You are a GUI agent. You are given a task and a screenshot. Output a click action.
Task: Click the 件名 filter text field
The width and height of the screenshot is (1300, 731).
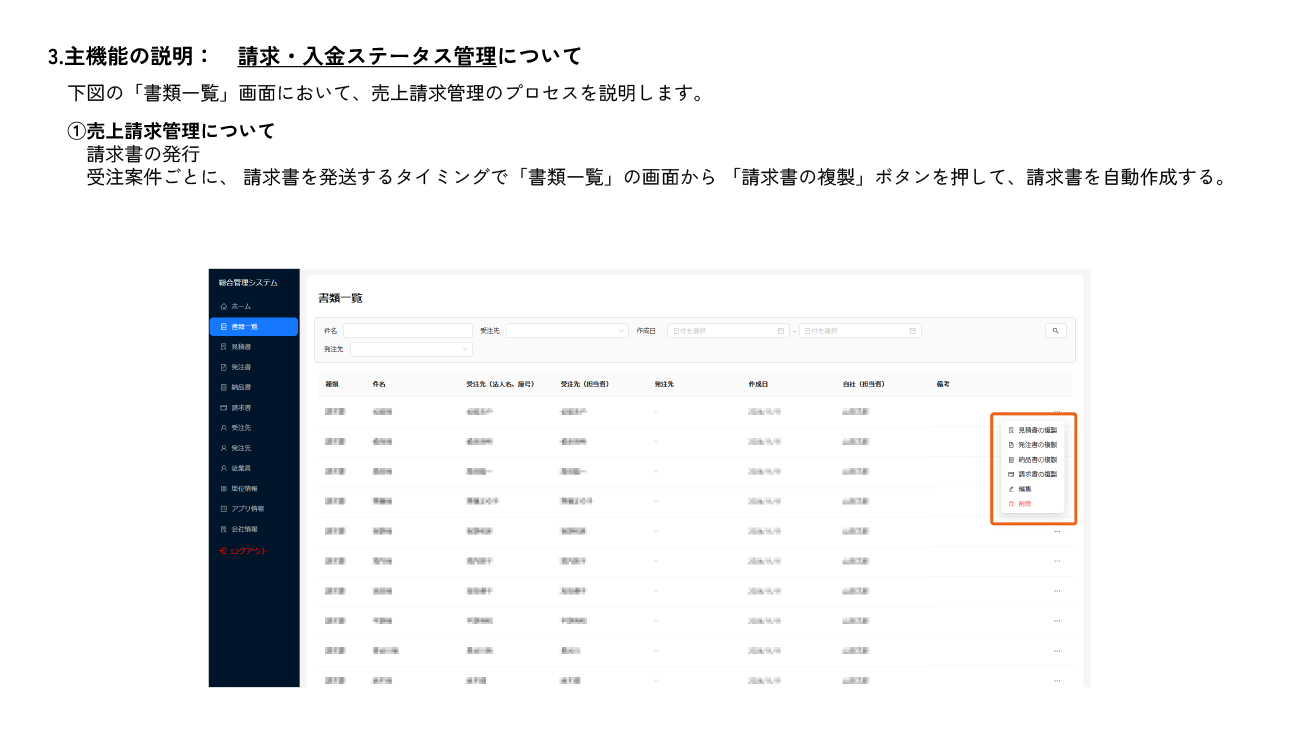tap(408, 330)
